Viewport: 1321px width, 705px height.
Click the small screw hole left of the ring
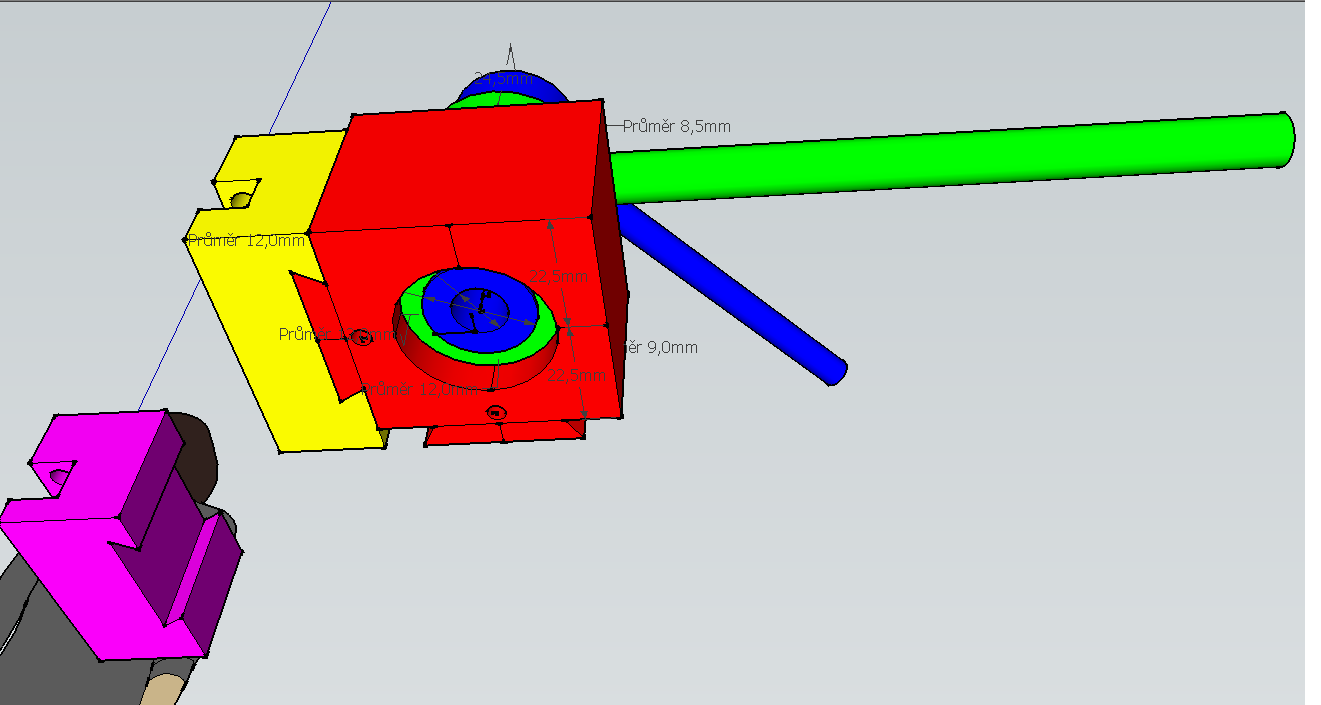[361, 338]
